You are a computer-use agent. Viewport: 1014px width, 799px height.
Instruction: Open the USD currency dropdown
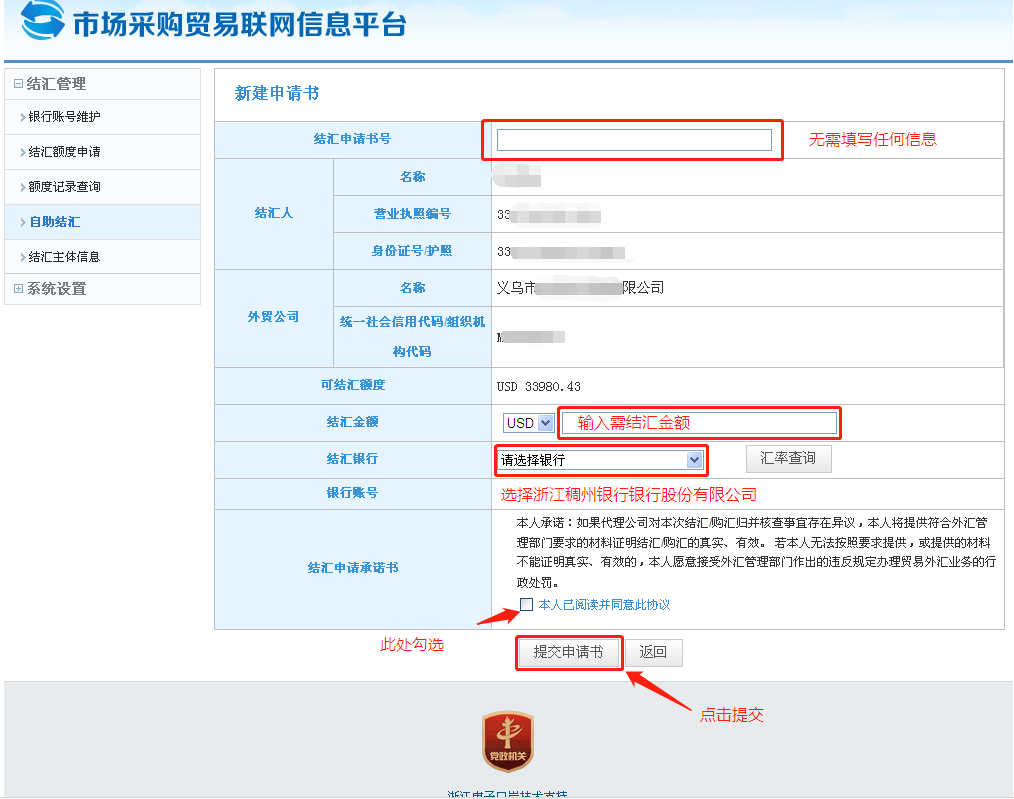[528, 423]
